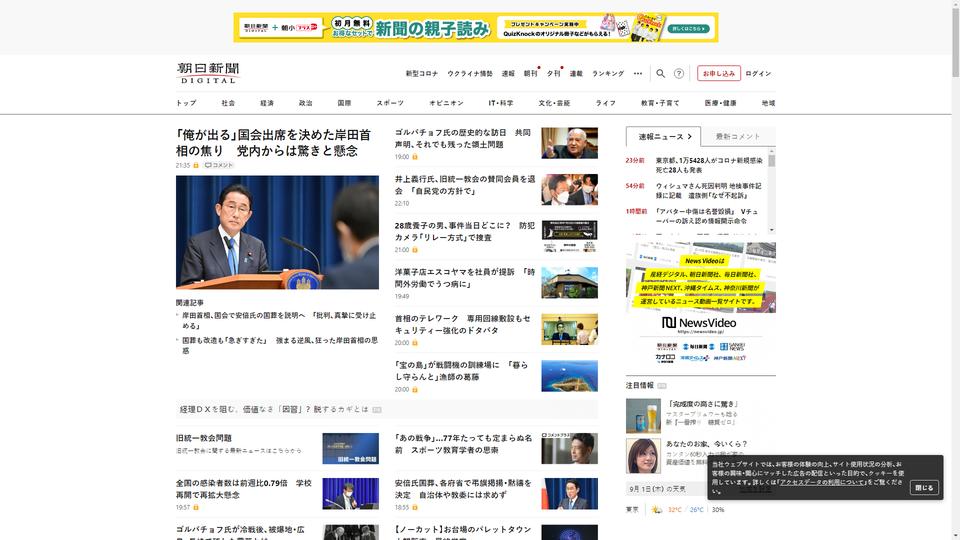The height and width of the screenshot is (540, 960).
Task: Open related article 国葬も改造も「急ぎすぎた」
Action: point(280,345)
